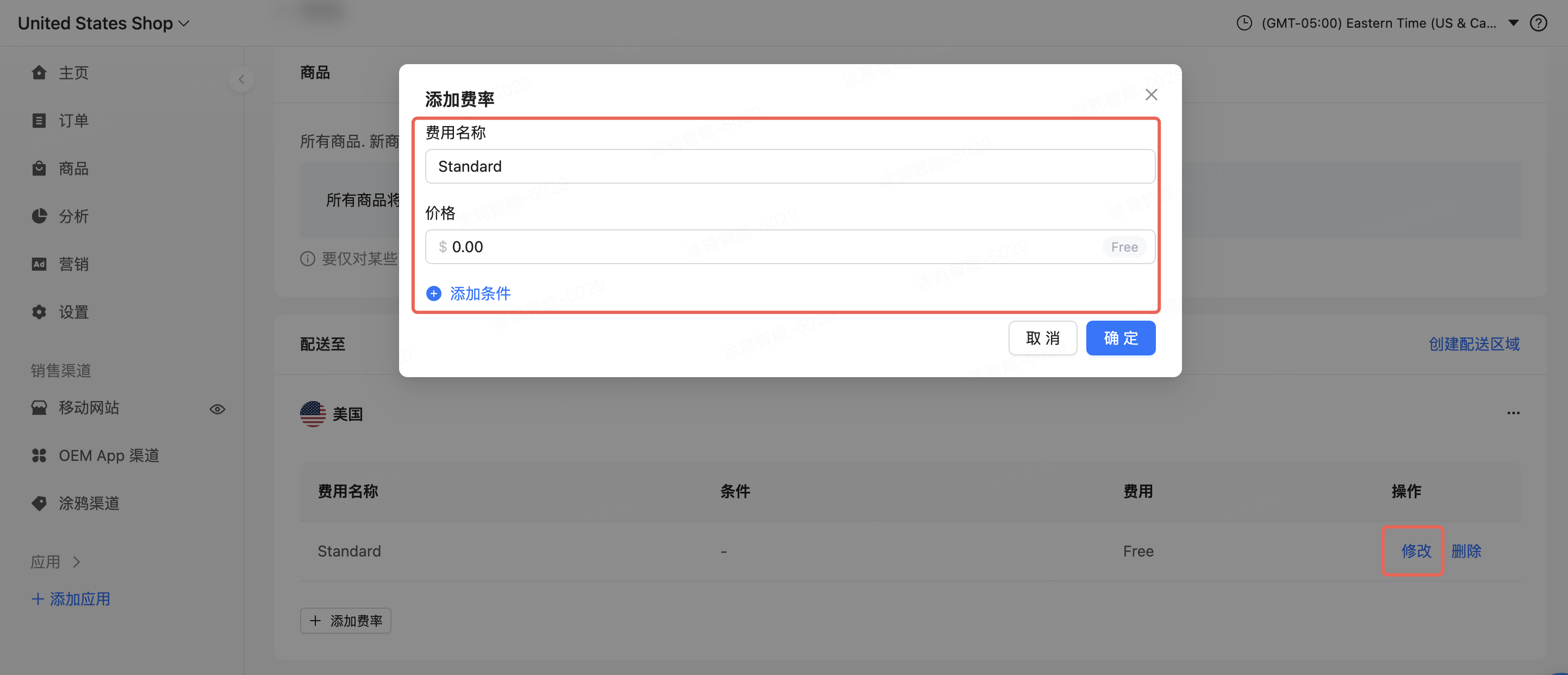
Task: Open OEM App 渠道 menu item
Action: point(108,455)
